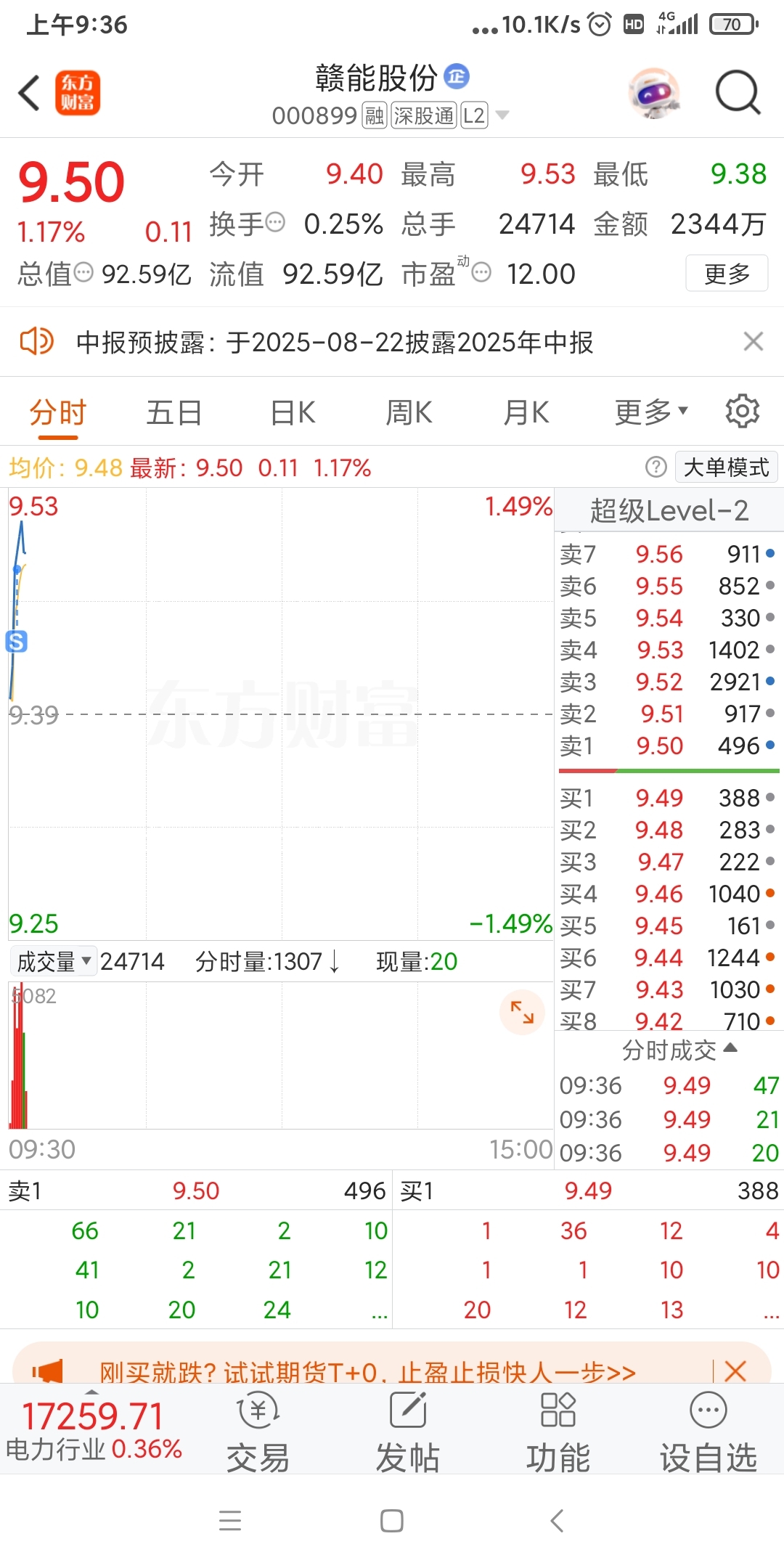The image size is (784, 1568).
Task: Open the search magnifier icon
Action: tap(738, 93)
